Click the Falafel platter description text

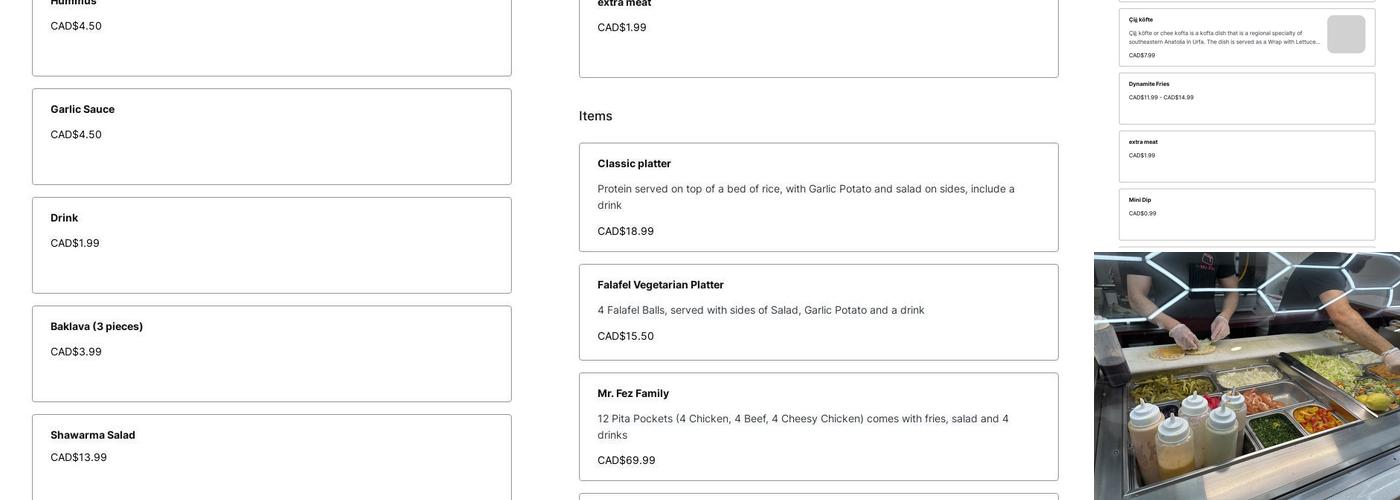tap(761, 310)
